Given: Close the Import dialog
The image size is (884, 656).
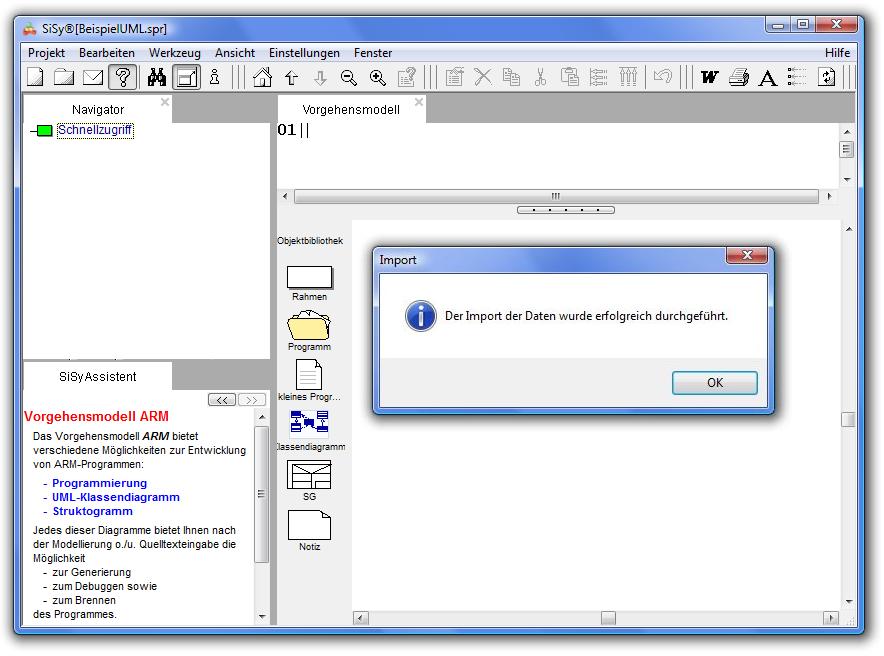Looking at the screenshot, I should coord(747,255).
